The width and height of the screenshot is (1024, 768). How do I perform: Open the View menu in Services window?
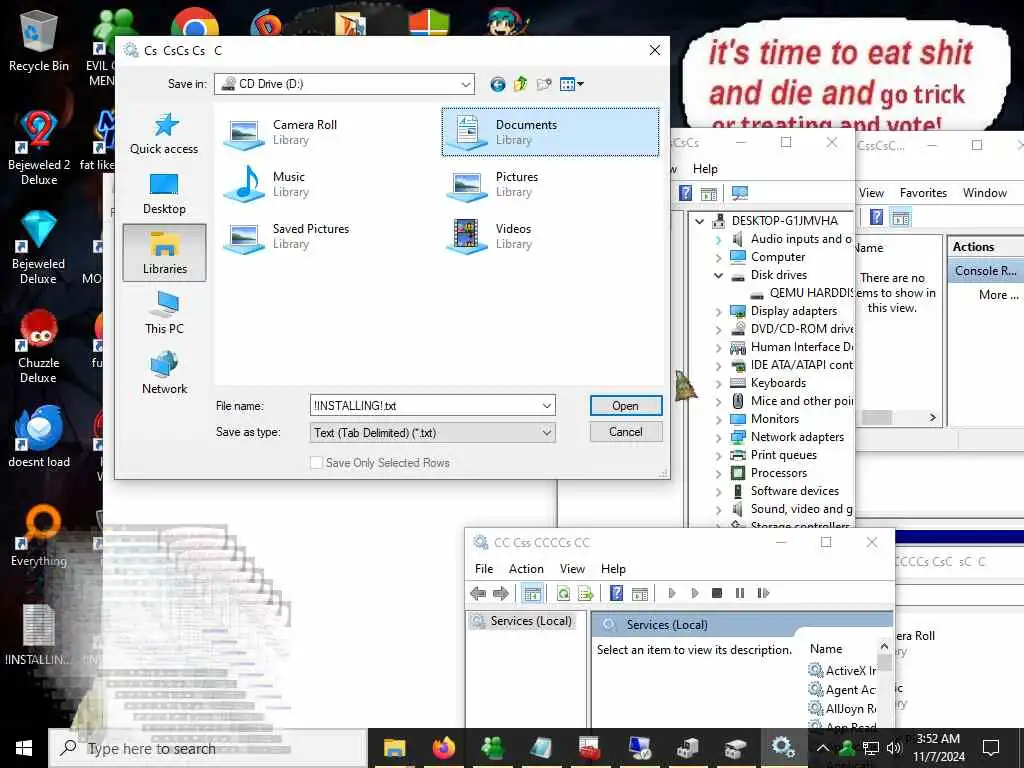pos(572,569)
